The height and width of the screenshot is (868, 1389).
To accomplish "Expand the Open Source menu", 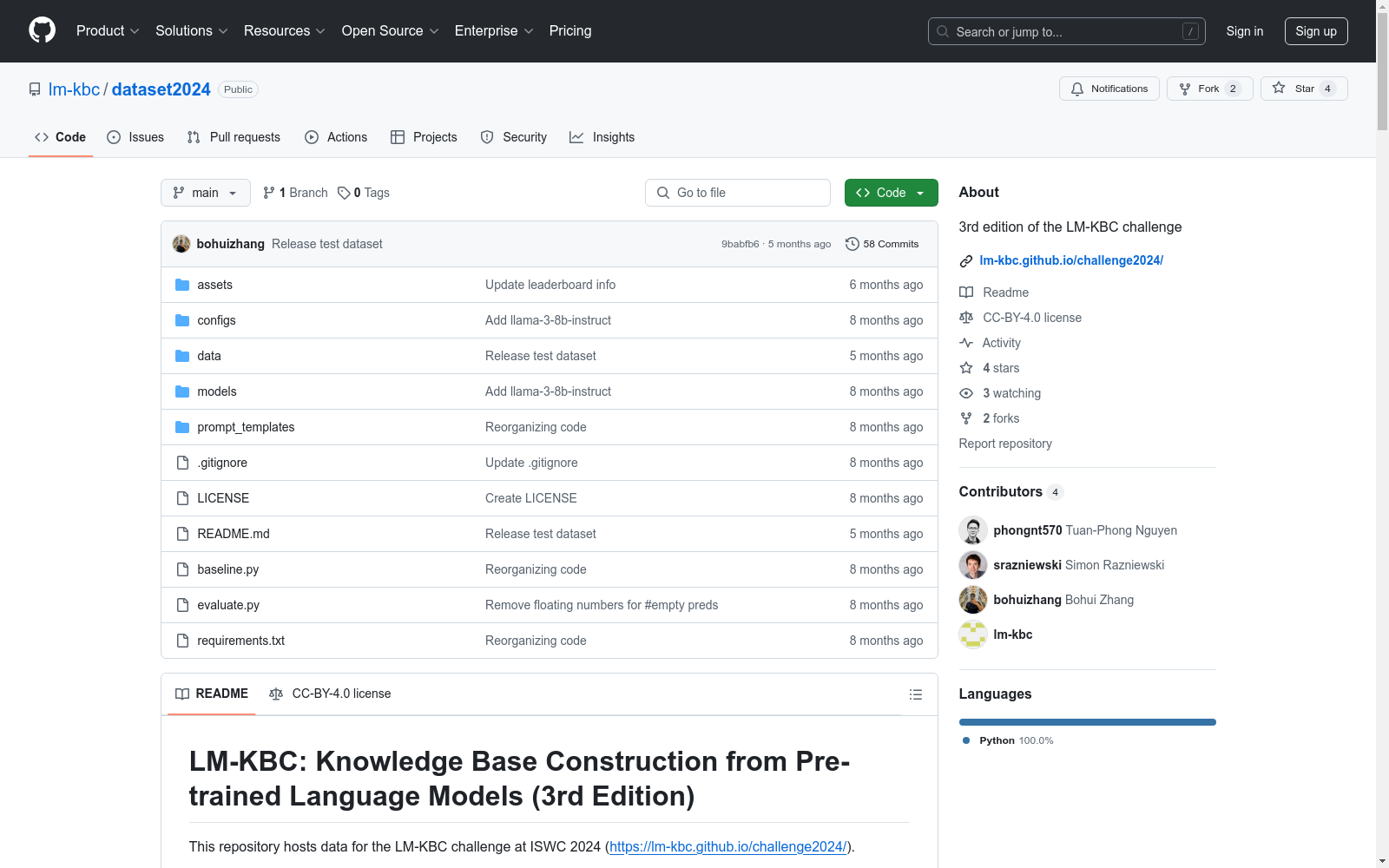I will (x=391, y=30).
